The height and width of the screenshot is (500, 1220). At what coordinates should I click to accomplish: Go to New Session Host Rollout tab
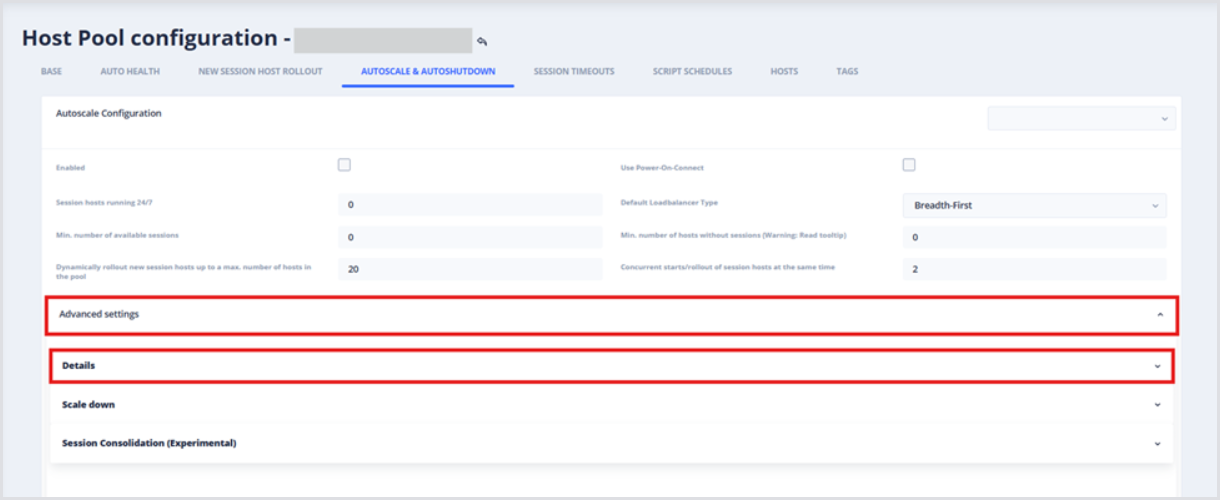tap(260, 72)
